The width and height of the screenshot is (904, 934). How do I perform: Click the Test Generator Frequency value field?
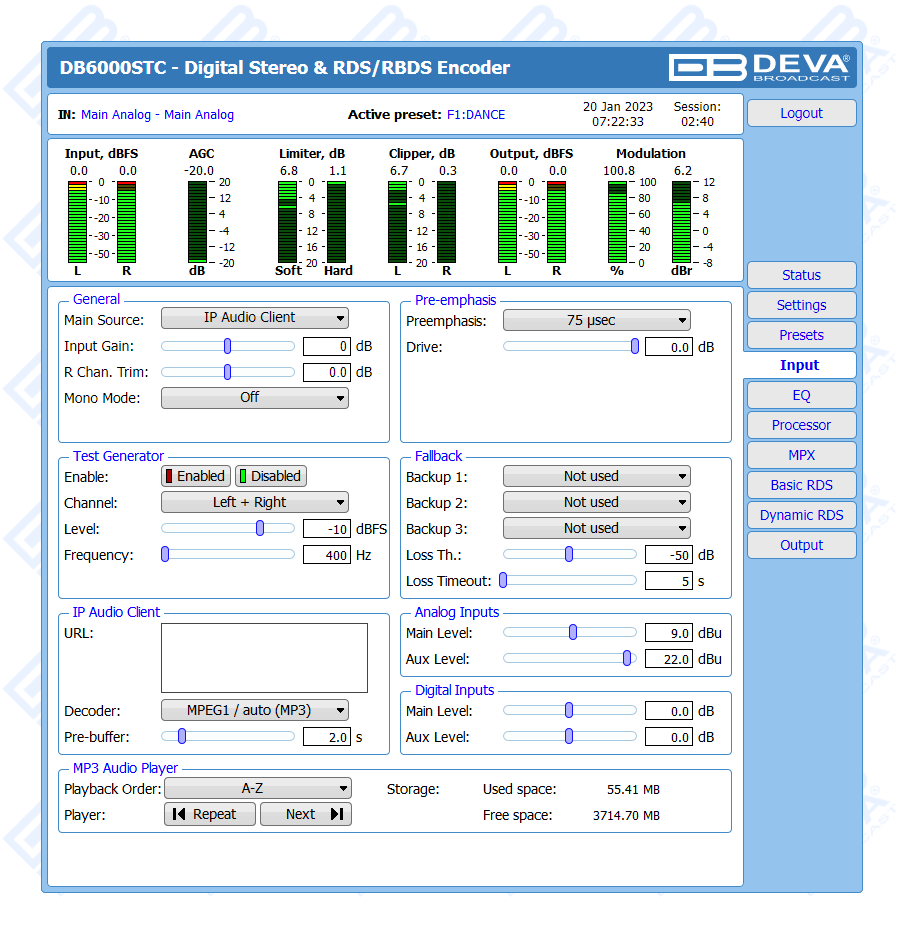[x=329, y=555]
